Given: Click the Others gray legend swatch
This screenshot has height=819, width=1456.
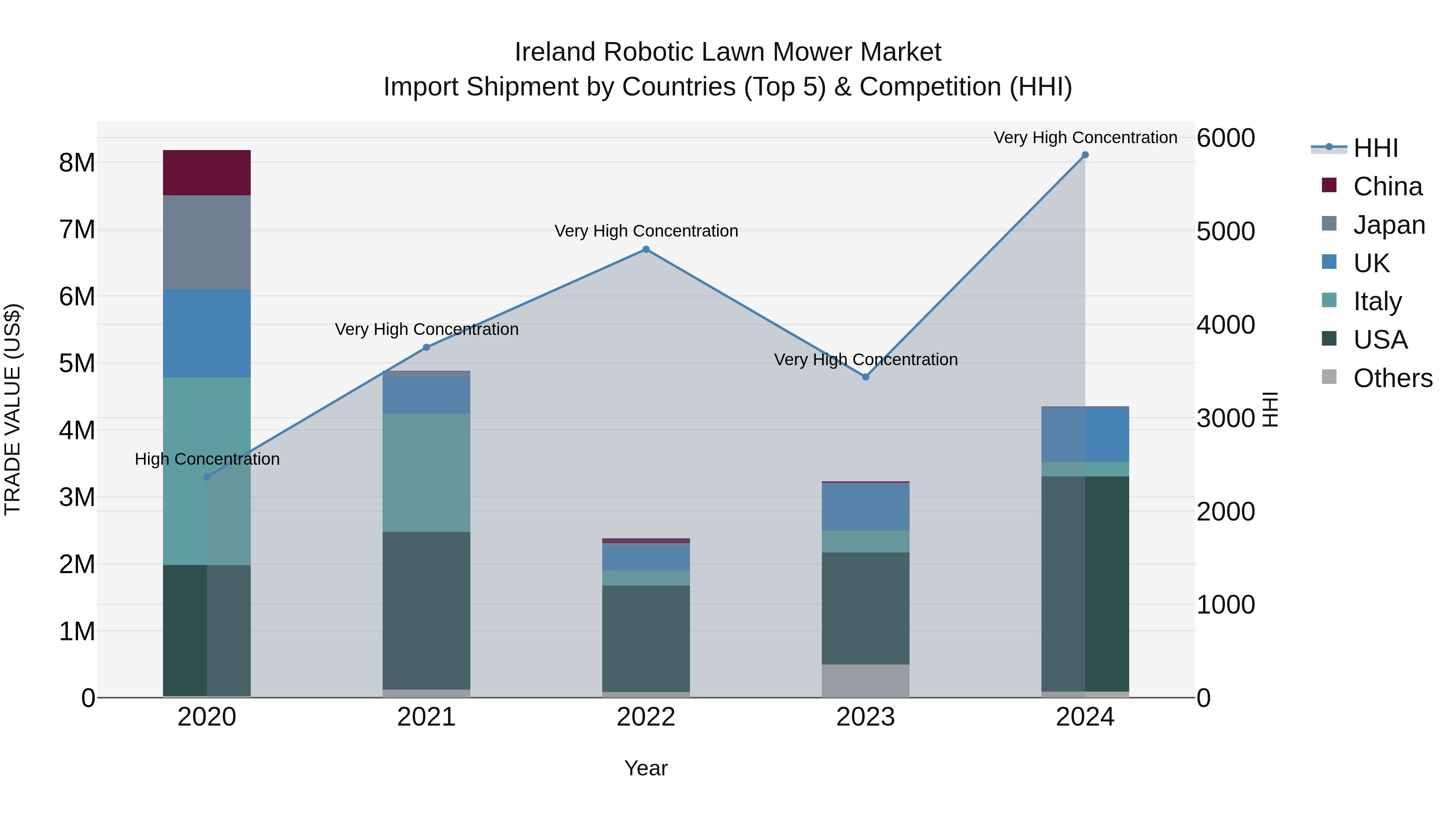Looking at the screenshot, I should pos(1329,377).
